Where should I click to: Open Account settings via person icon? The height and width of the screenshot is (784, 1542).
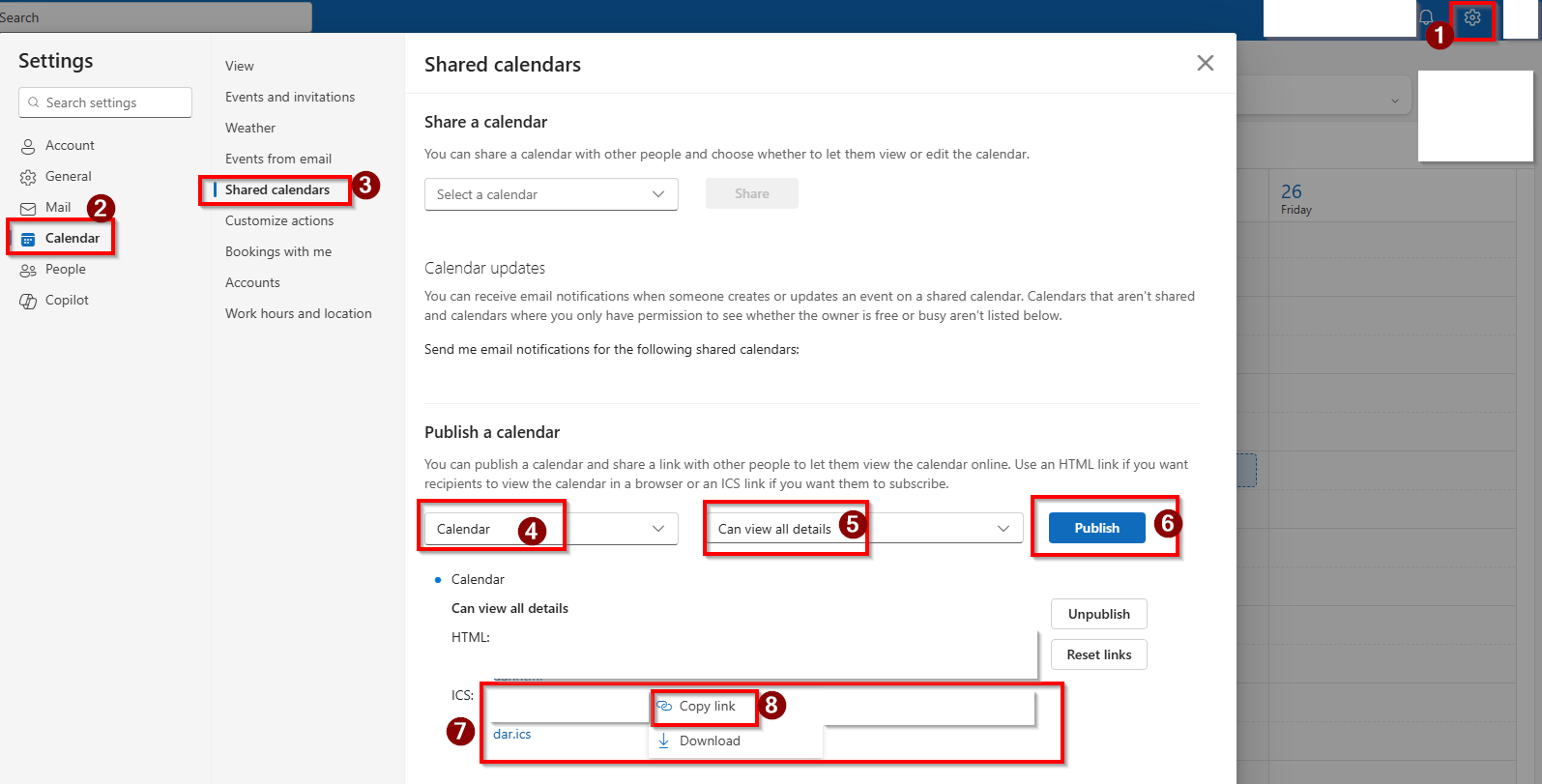[x=28, y=146]
